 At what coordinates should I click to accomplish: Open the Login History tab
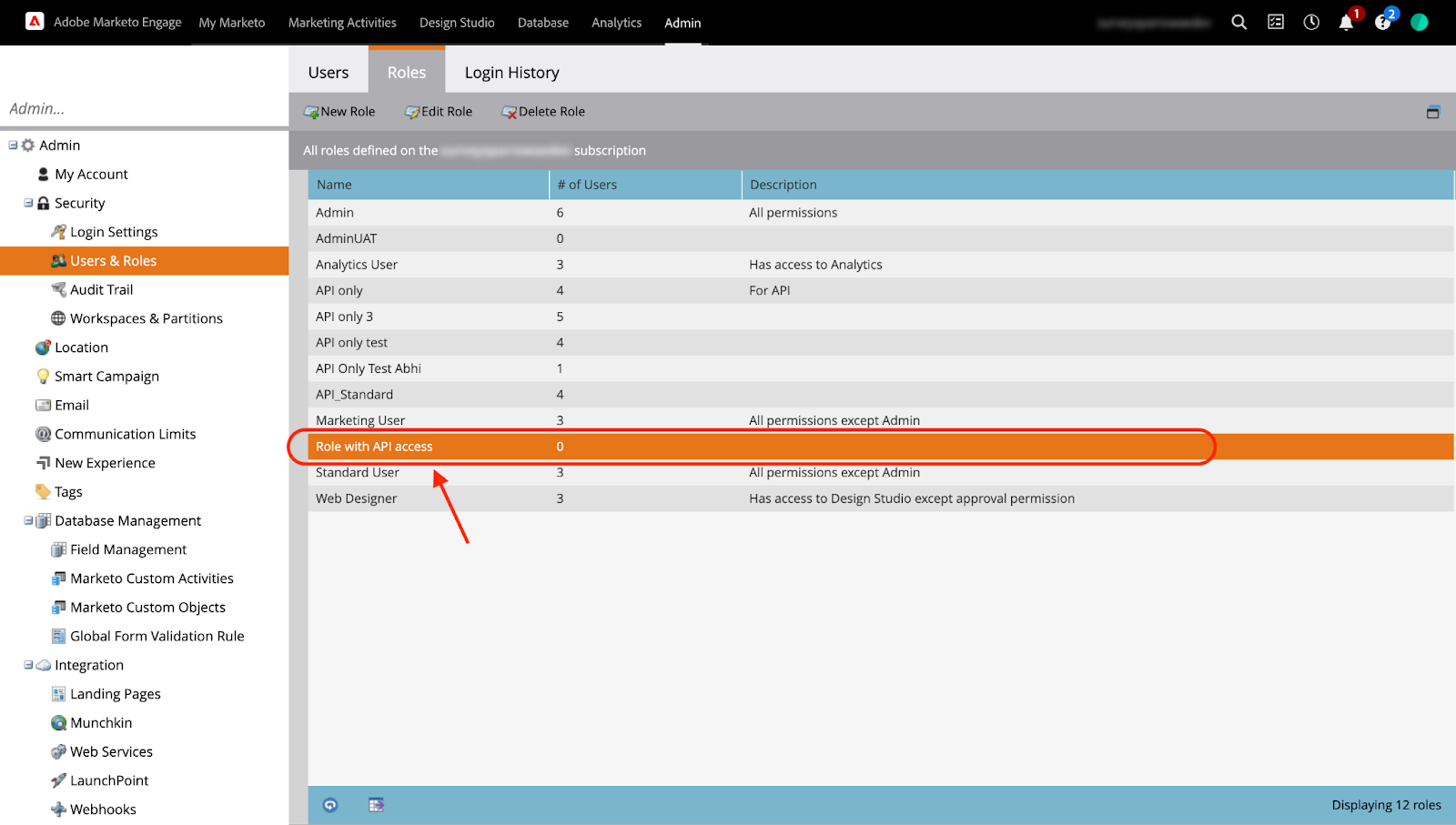coord(511,73)
